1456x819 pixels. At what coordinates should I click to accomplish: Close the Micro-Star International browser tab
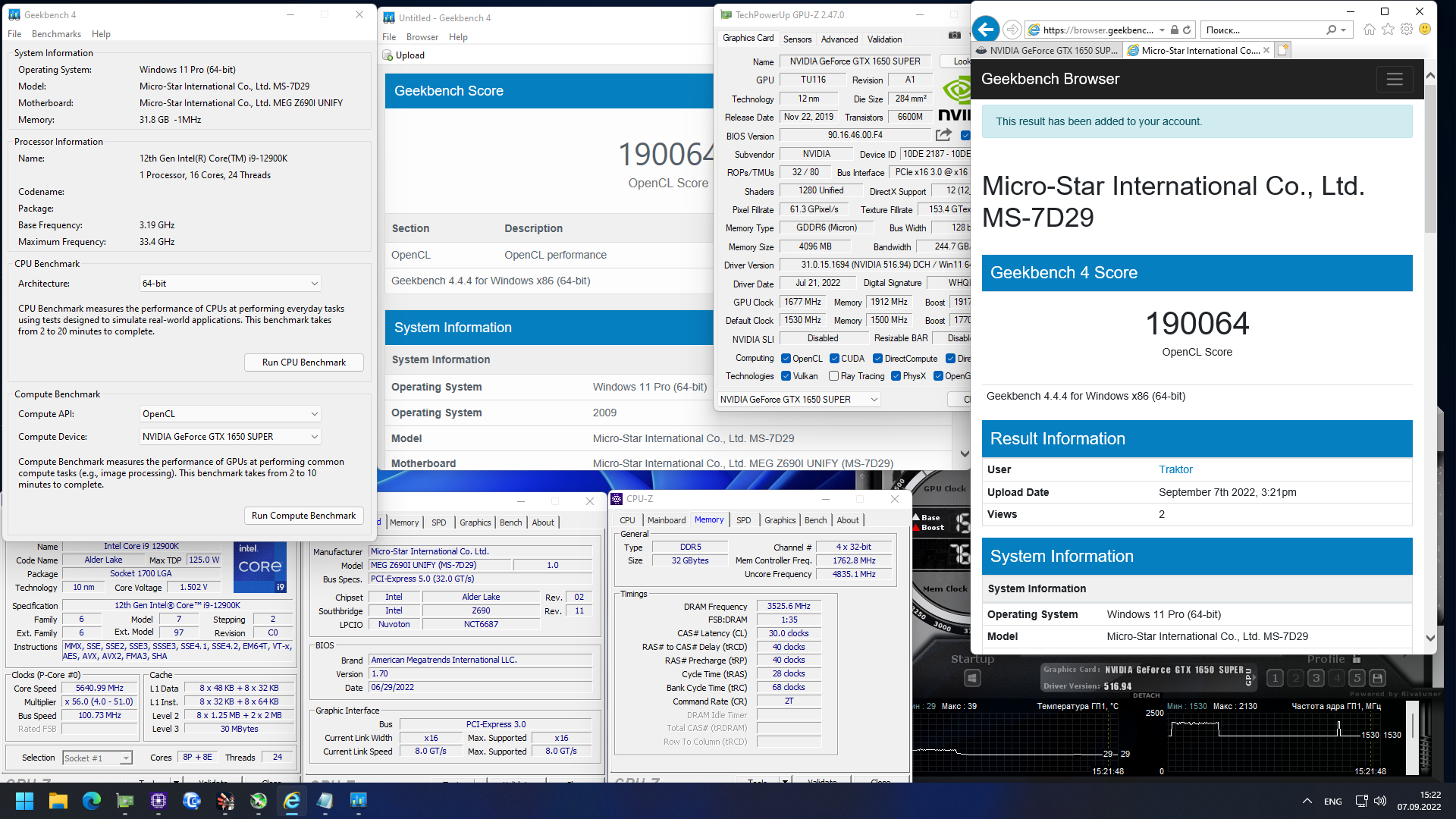pos(1266,50)
